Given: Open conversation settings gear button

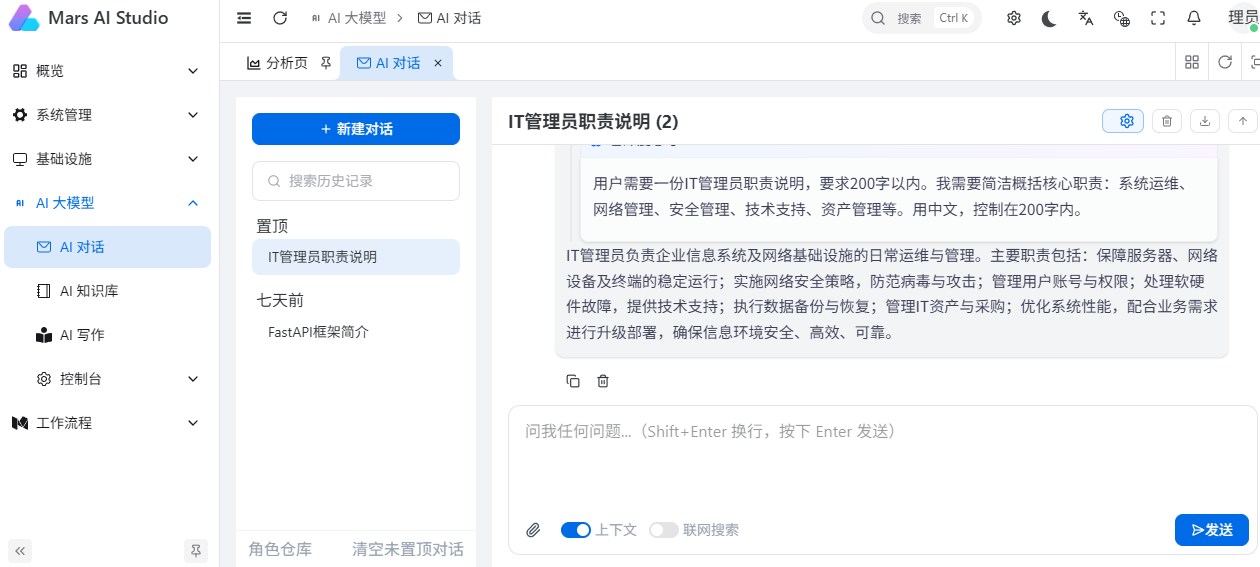Looking at the screenshot, I should pos(1123,121).
